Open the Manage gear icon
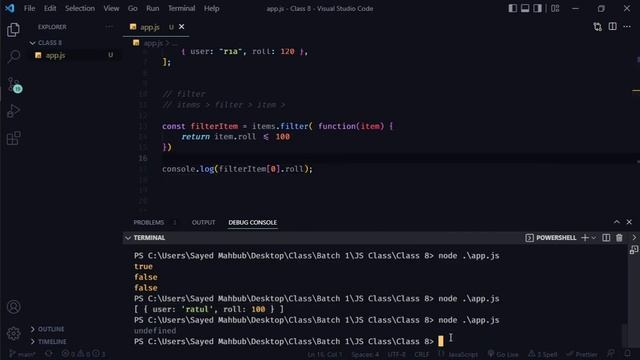 tap(13, 333)
